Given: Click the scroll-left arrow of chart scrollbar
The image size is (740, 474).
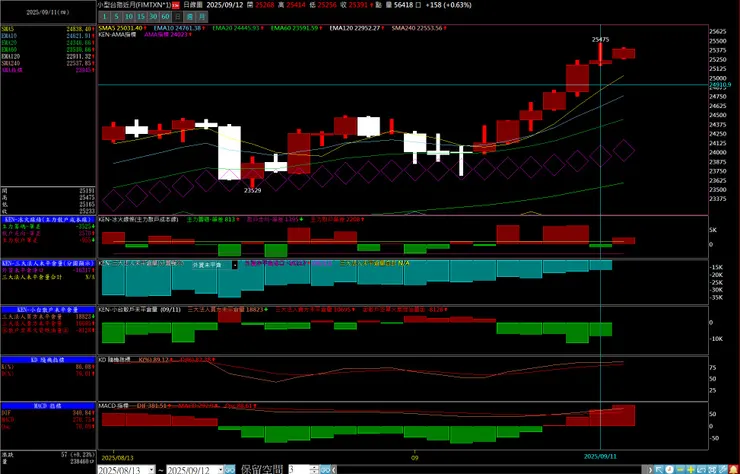Looking at the screenshot, I should (334, 469).
